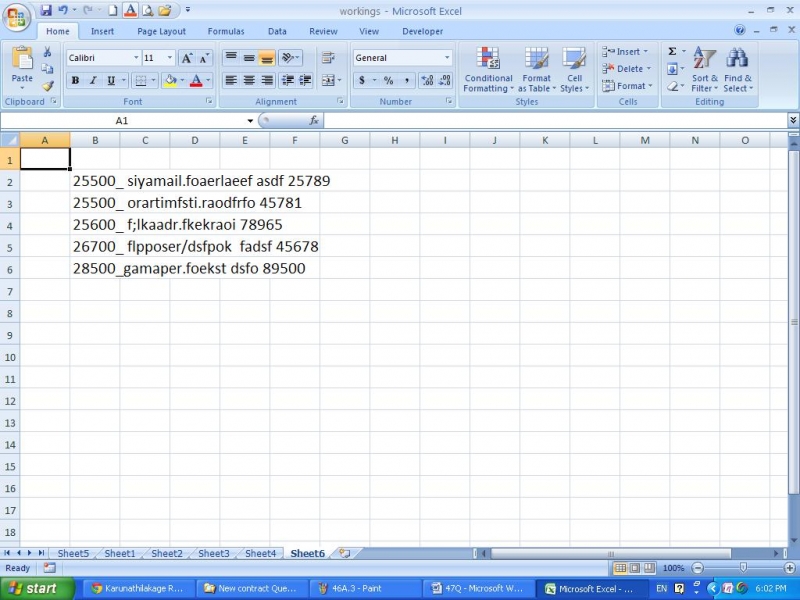
Task: Toggle Wrap Text for the cell
Action: pos(327,58)
